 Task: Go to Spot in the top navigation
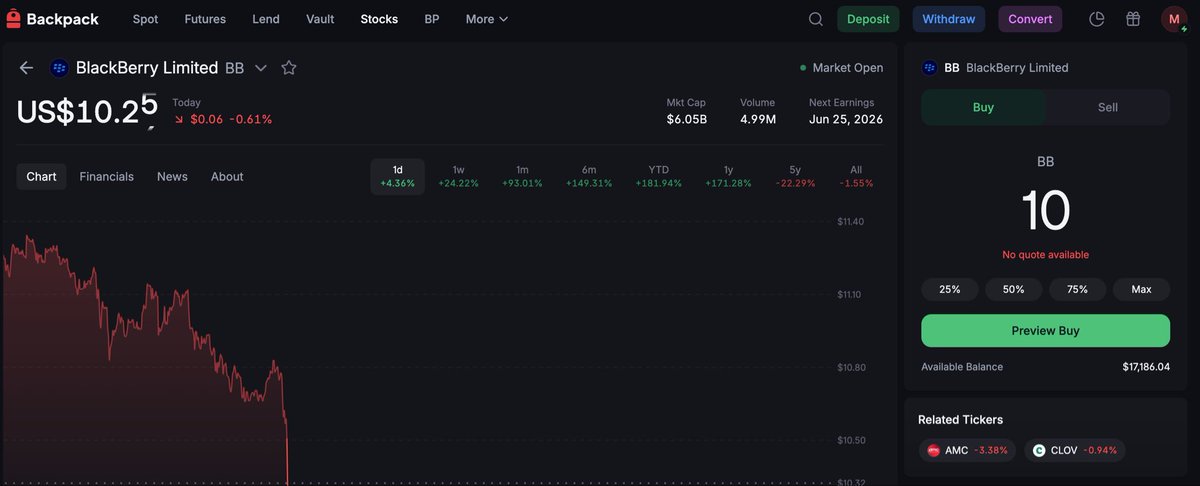point(145,19)
